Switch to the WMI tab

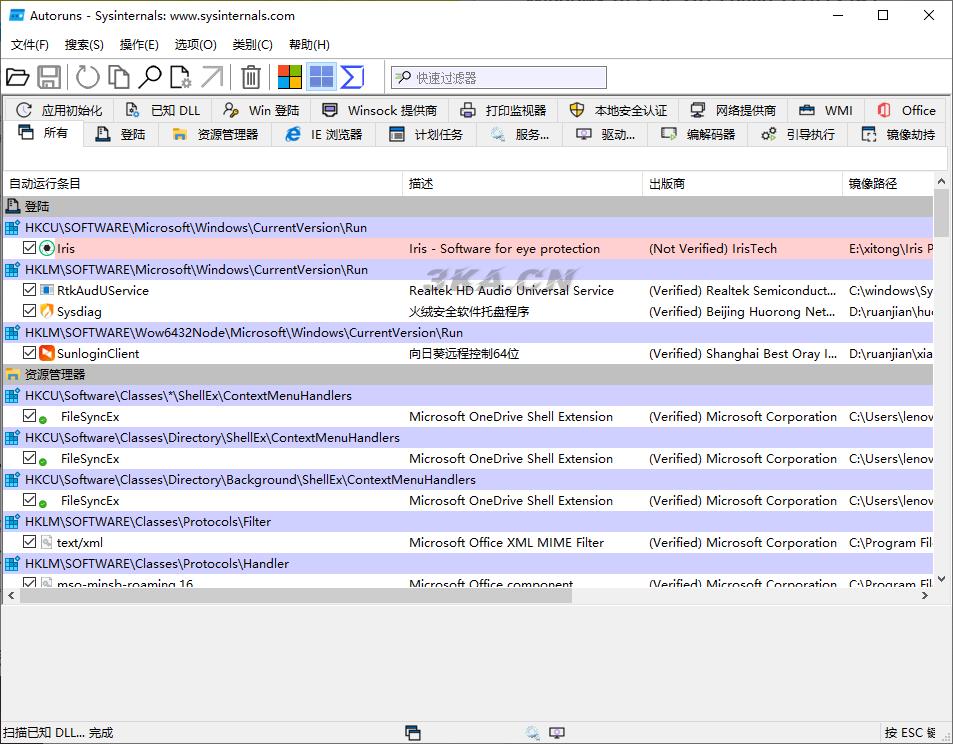pos(825,110)
